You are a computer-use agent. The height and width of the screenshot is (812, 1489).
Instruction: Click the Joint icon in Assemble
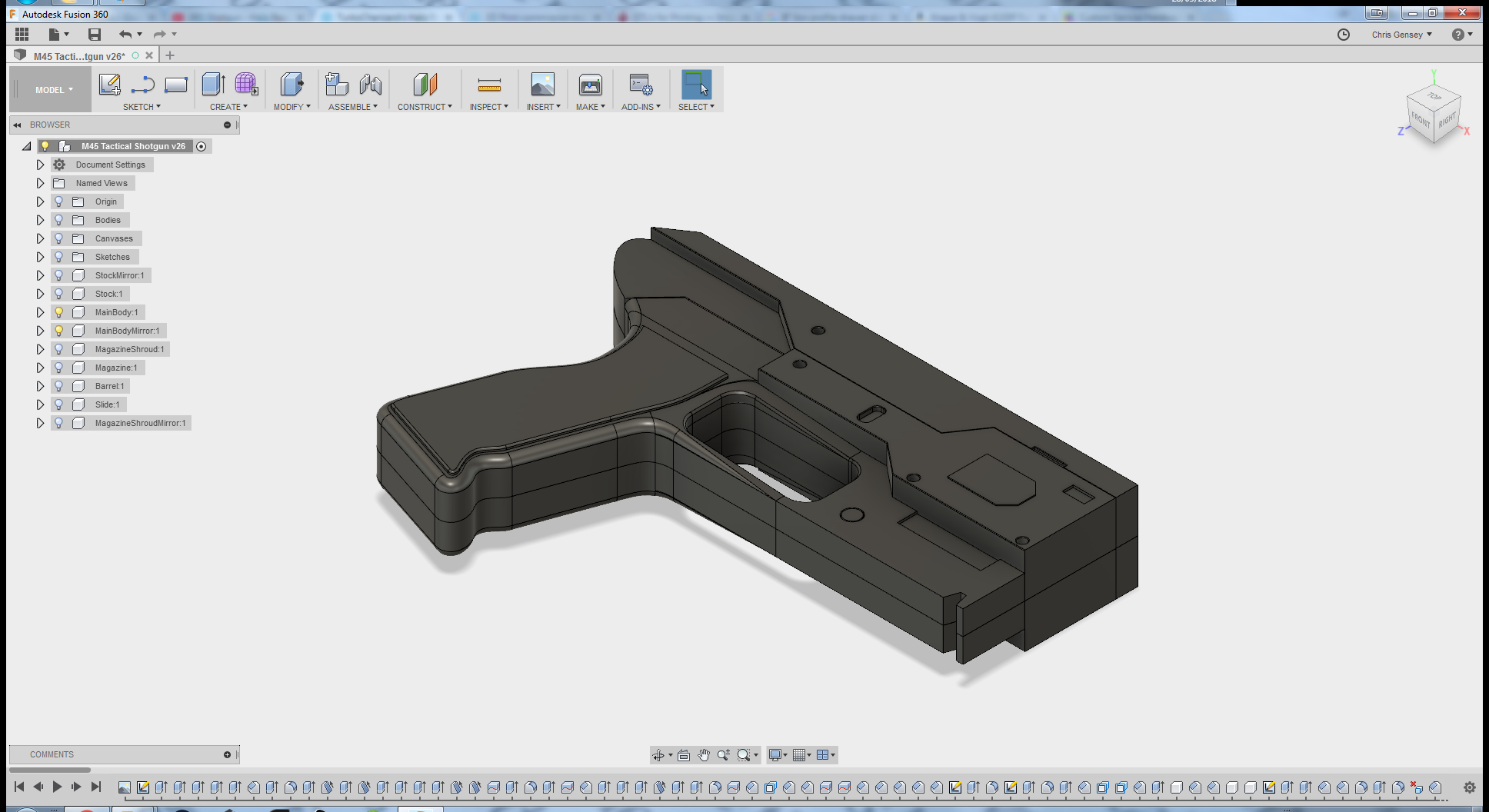point(371,85)
